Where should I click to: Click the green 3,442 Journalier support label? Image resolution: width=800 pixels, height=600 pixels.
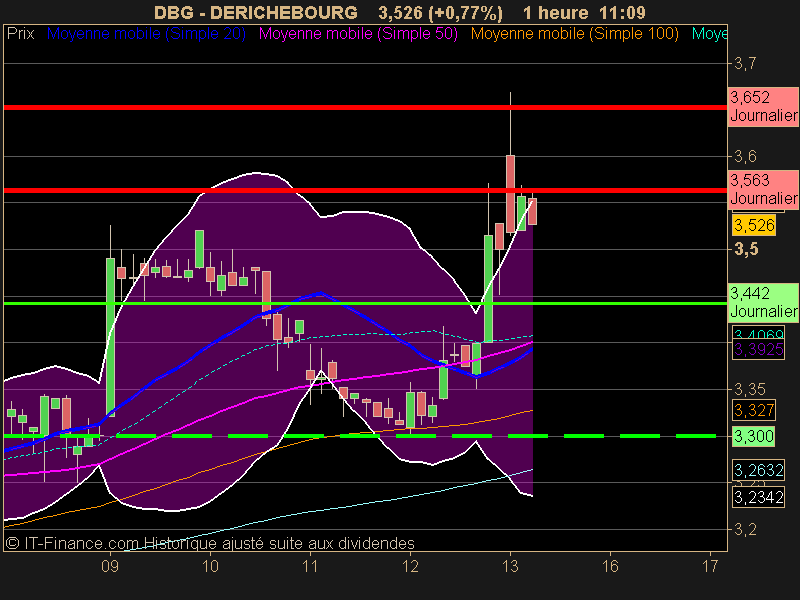(x=763, y=303)
